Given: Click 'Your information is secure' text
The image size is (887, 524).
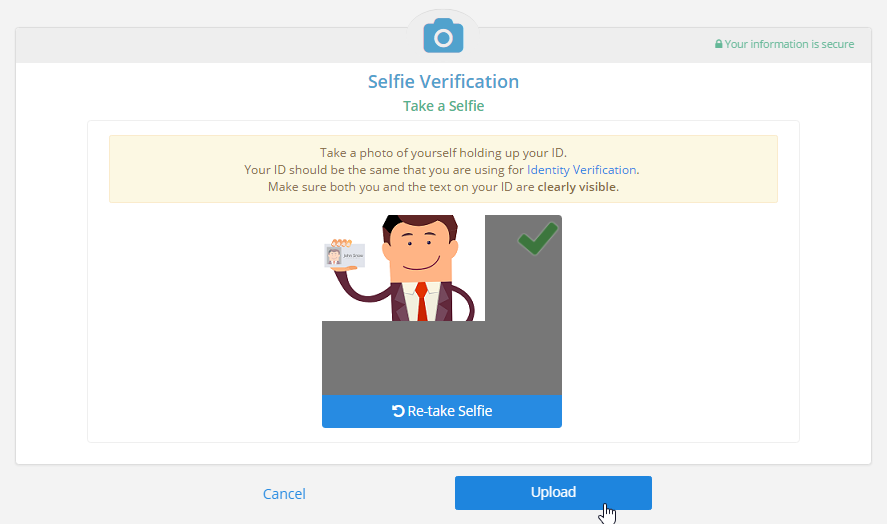Looking at the screenshot, I should [789, 44].
